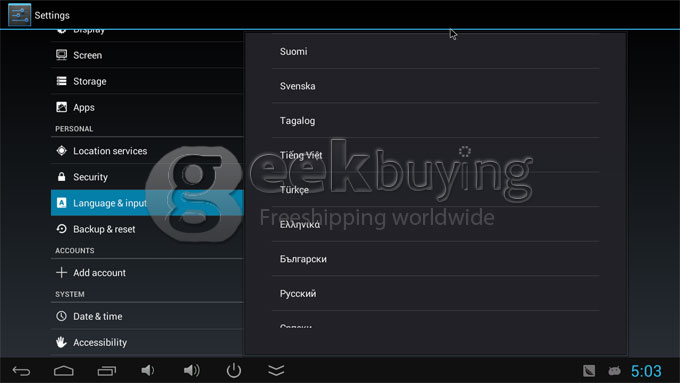Tap the power button icon

click(234, 370)
